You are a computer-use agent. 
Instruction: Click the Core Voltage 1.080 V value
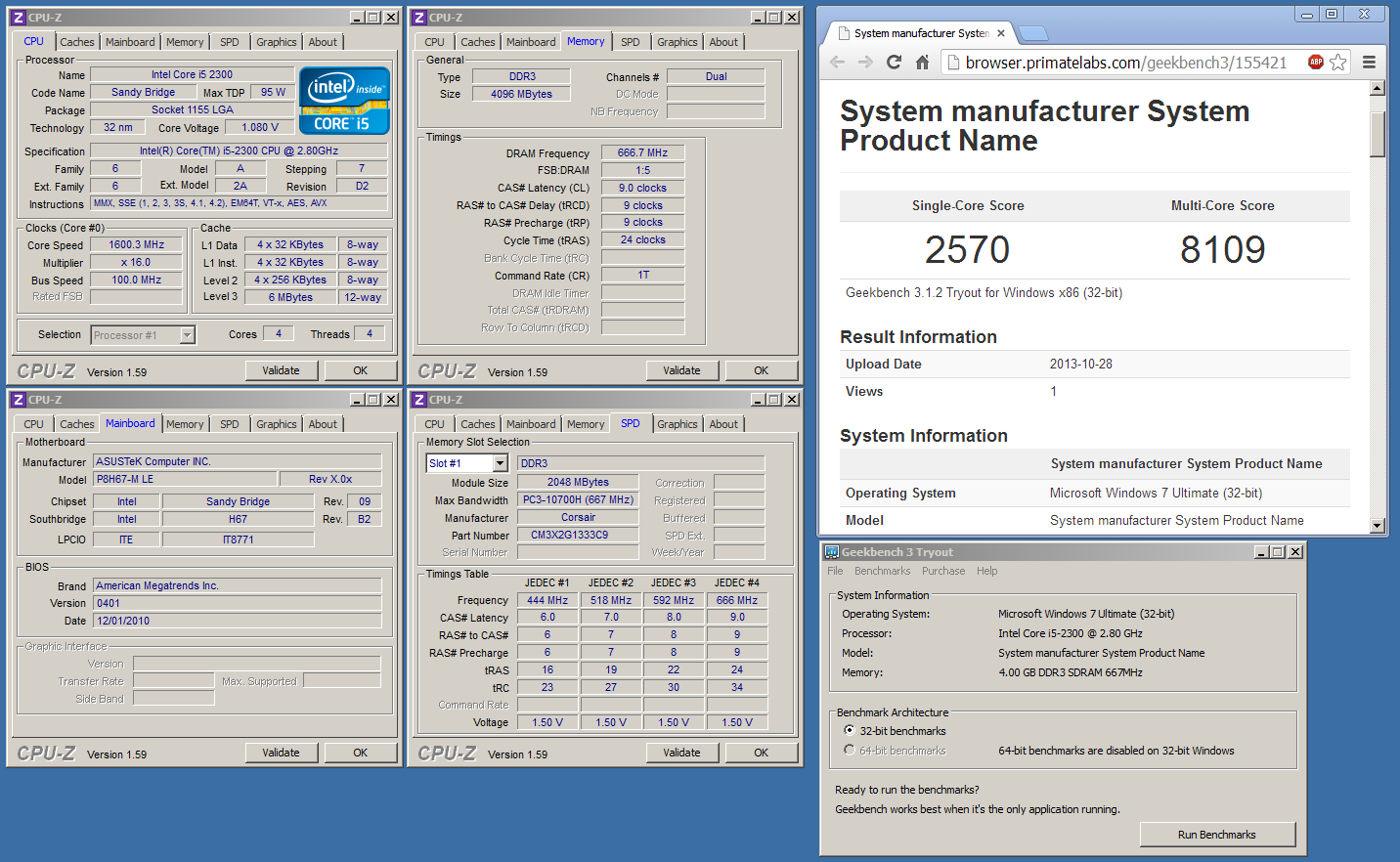(260, 127)
